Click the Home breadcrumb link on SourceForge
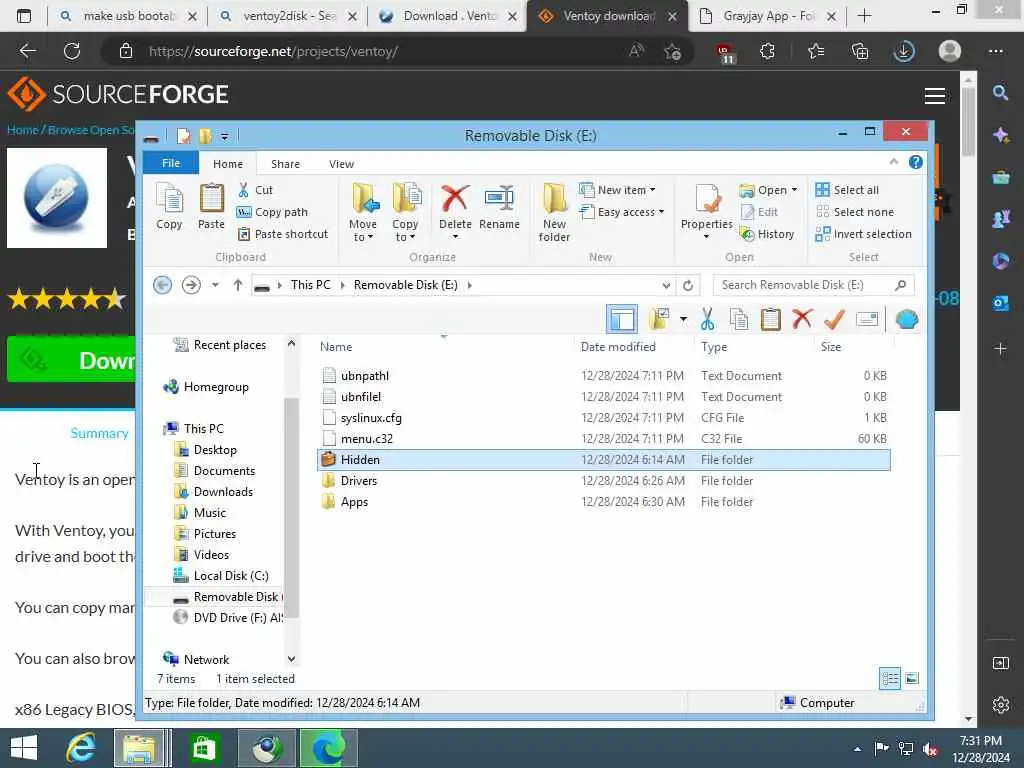The image size is (1024, 768). 23,130
